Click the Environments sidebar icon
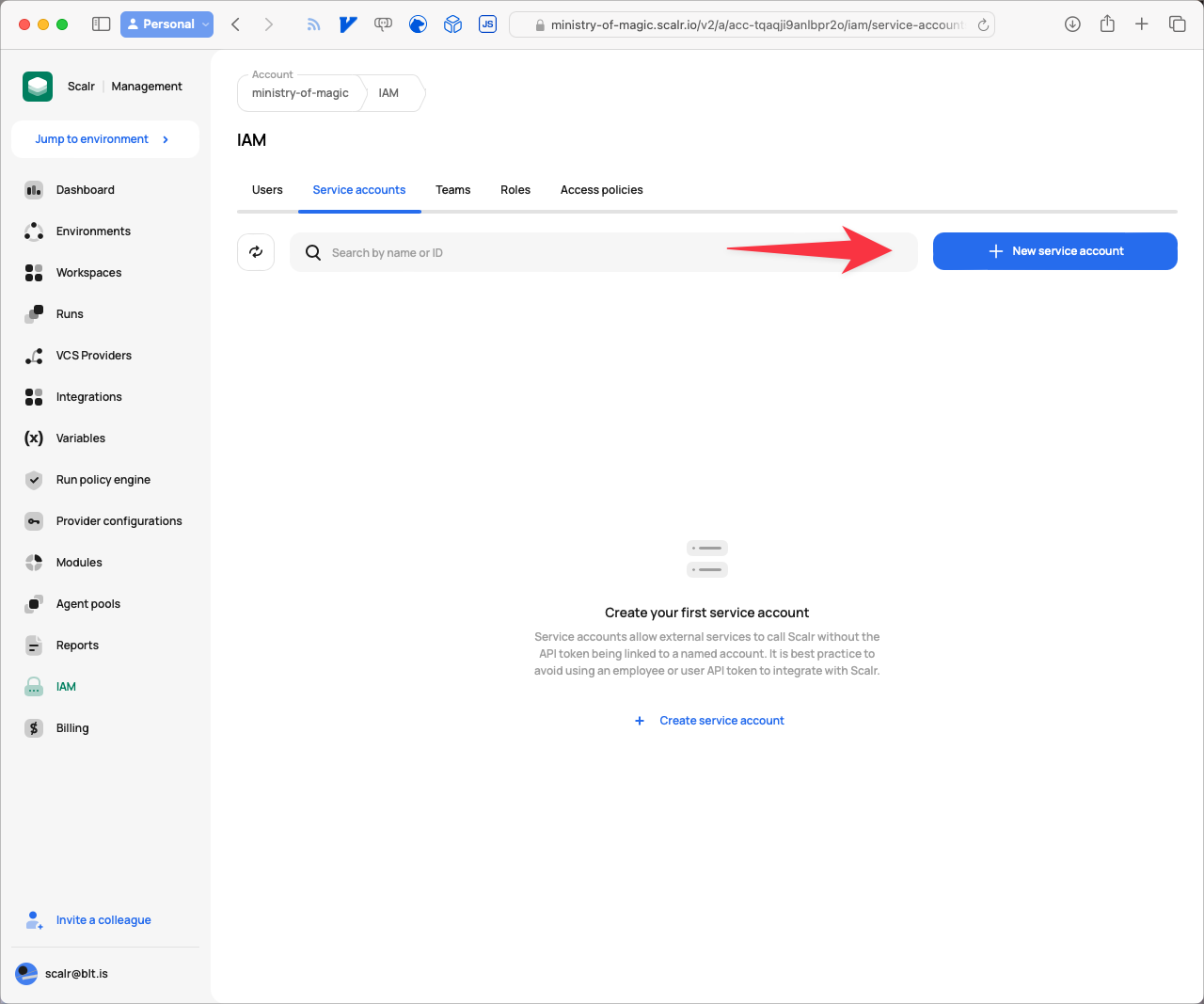 coord(34,231)
